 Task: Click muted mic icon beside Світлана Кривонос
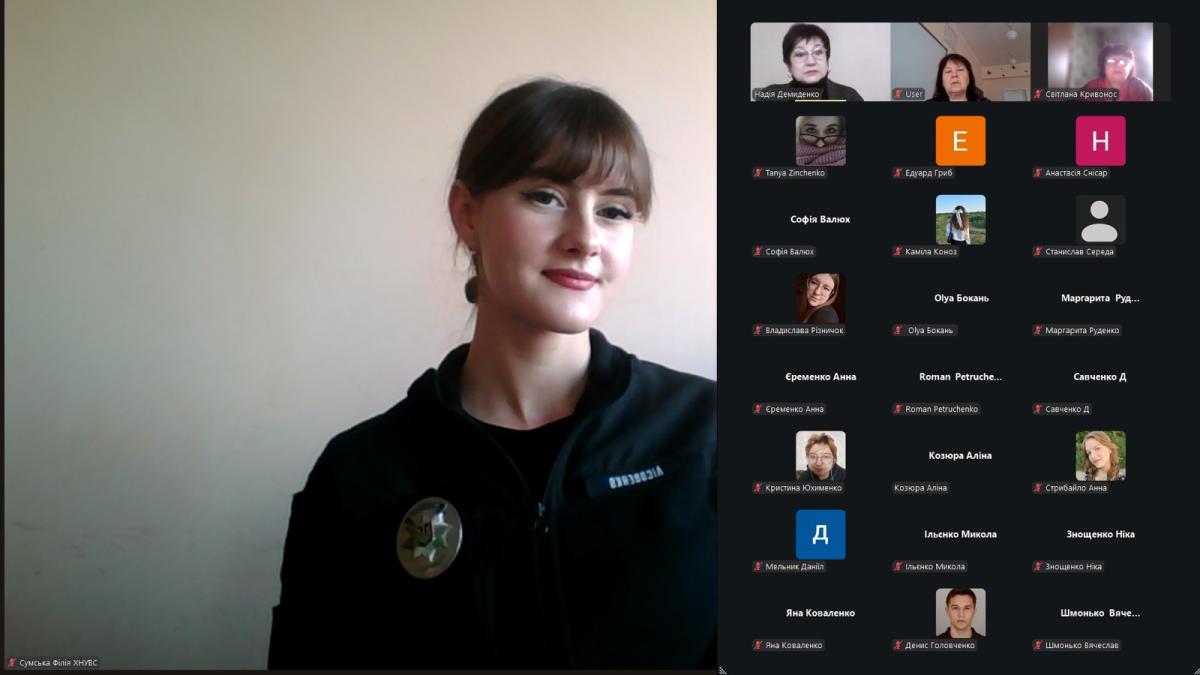[x=1038, y=94]
